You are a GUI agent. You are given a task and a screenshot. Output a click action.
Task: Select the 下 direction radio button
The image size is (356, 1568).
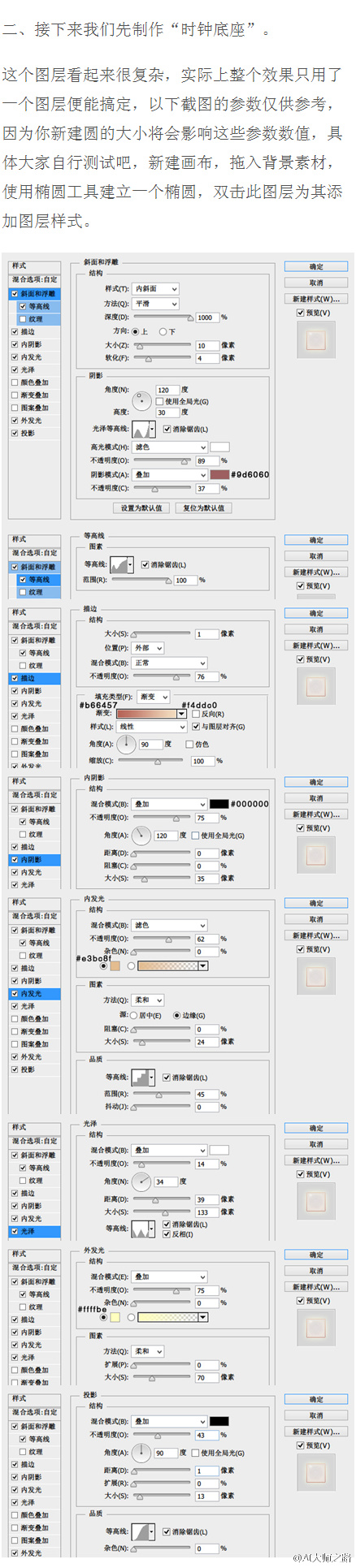click(163, 331)
